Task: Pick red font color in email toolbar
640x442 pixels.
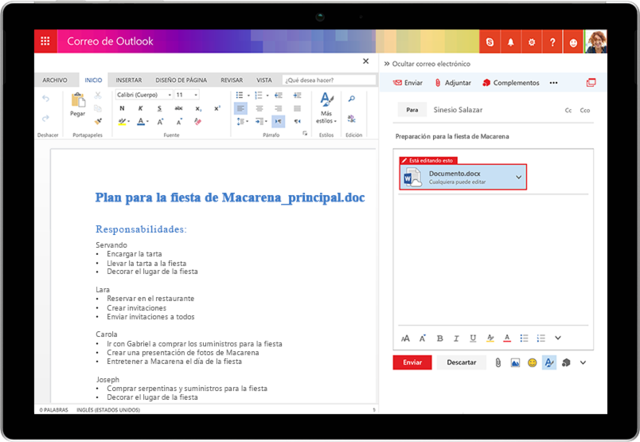Action: pos(507,338)
